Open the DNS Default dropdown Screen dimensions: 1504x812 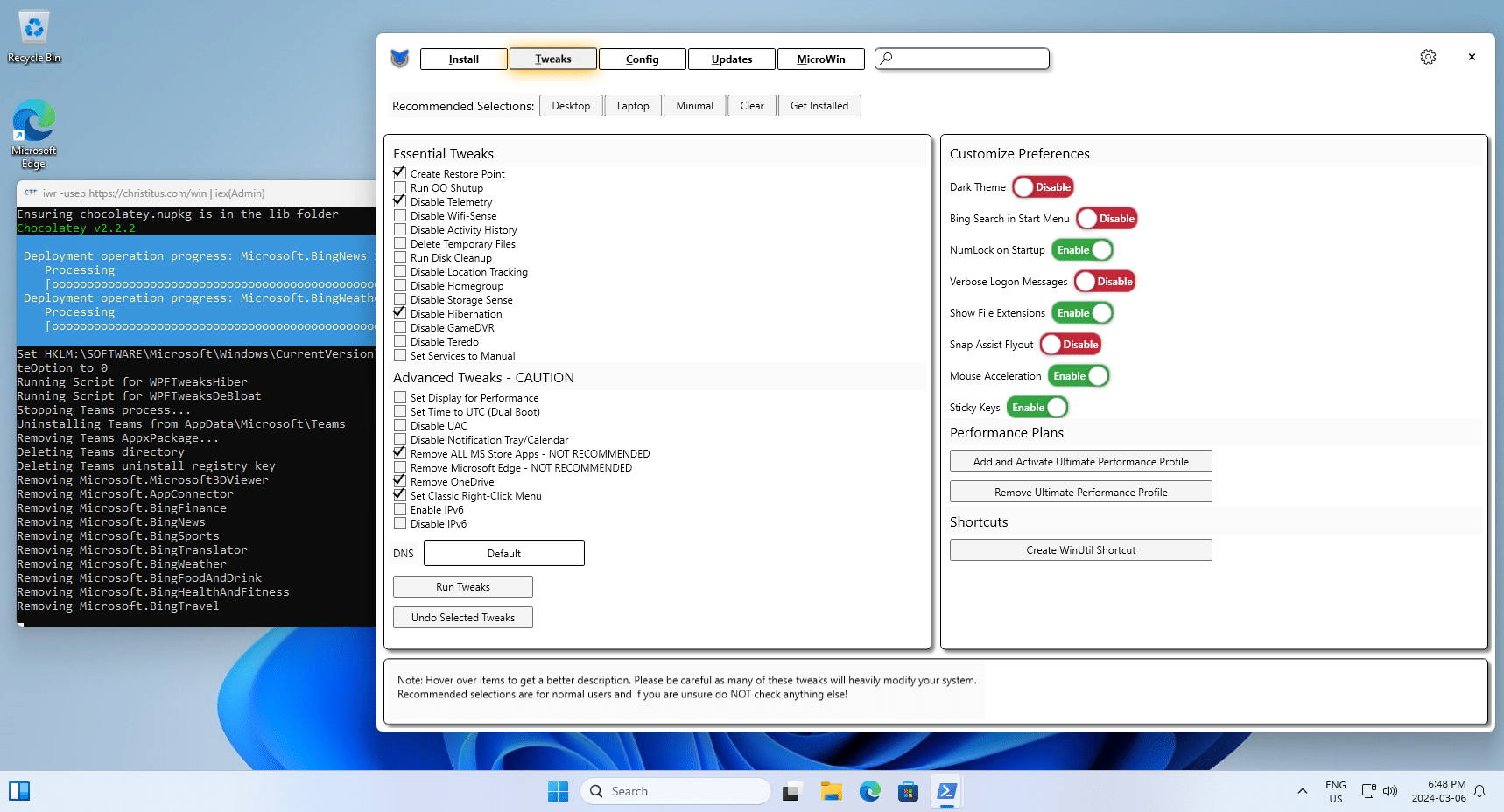point(503,552)
